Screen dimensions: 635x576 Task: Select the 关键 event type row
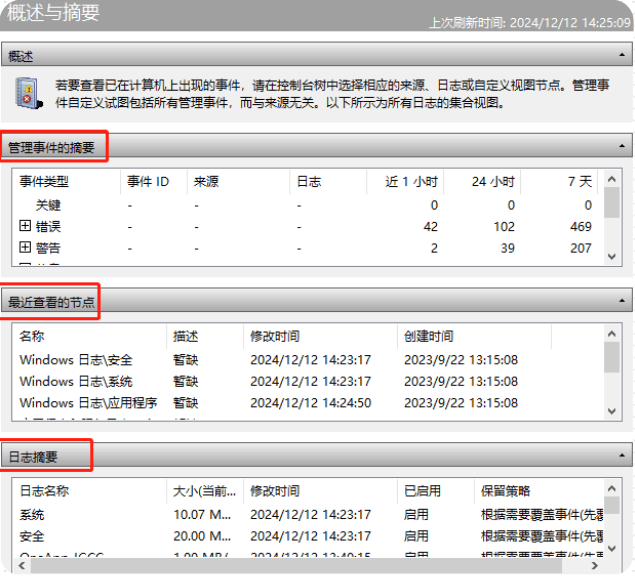click(48, 205)
